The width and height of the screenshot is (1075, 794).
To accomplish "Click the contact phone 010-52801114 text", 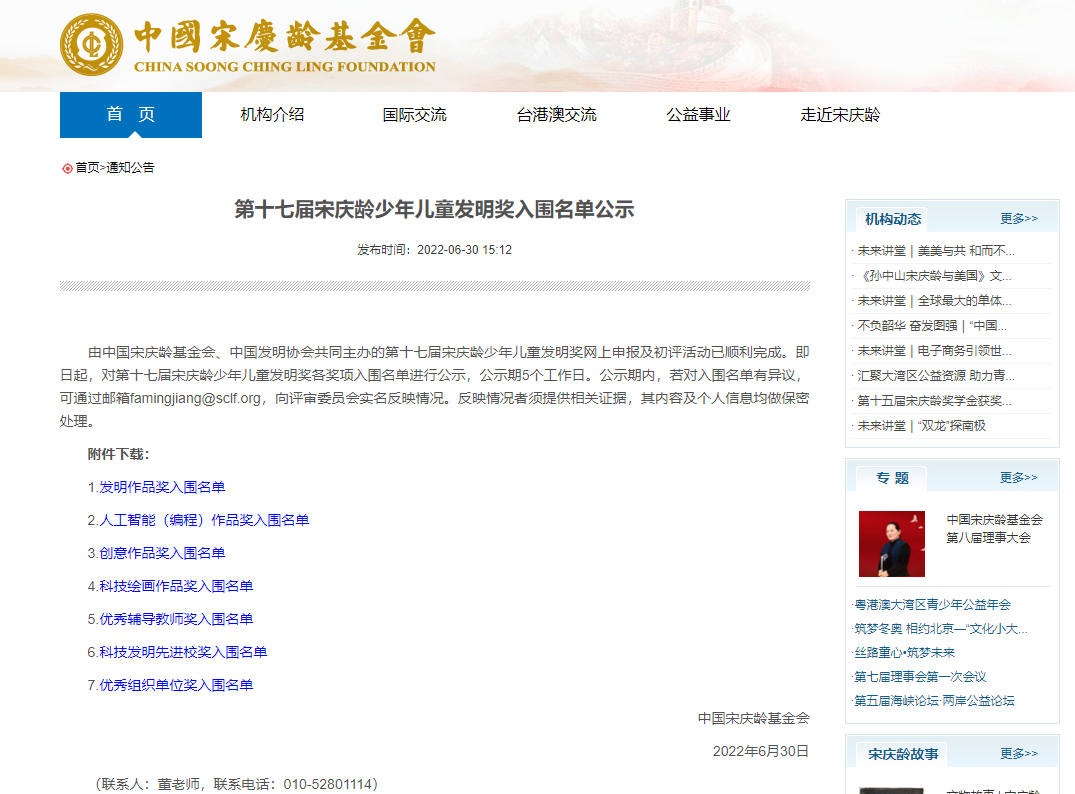I will point(327,784).
